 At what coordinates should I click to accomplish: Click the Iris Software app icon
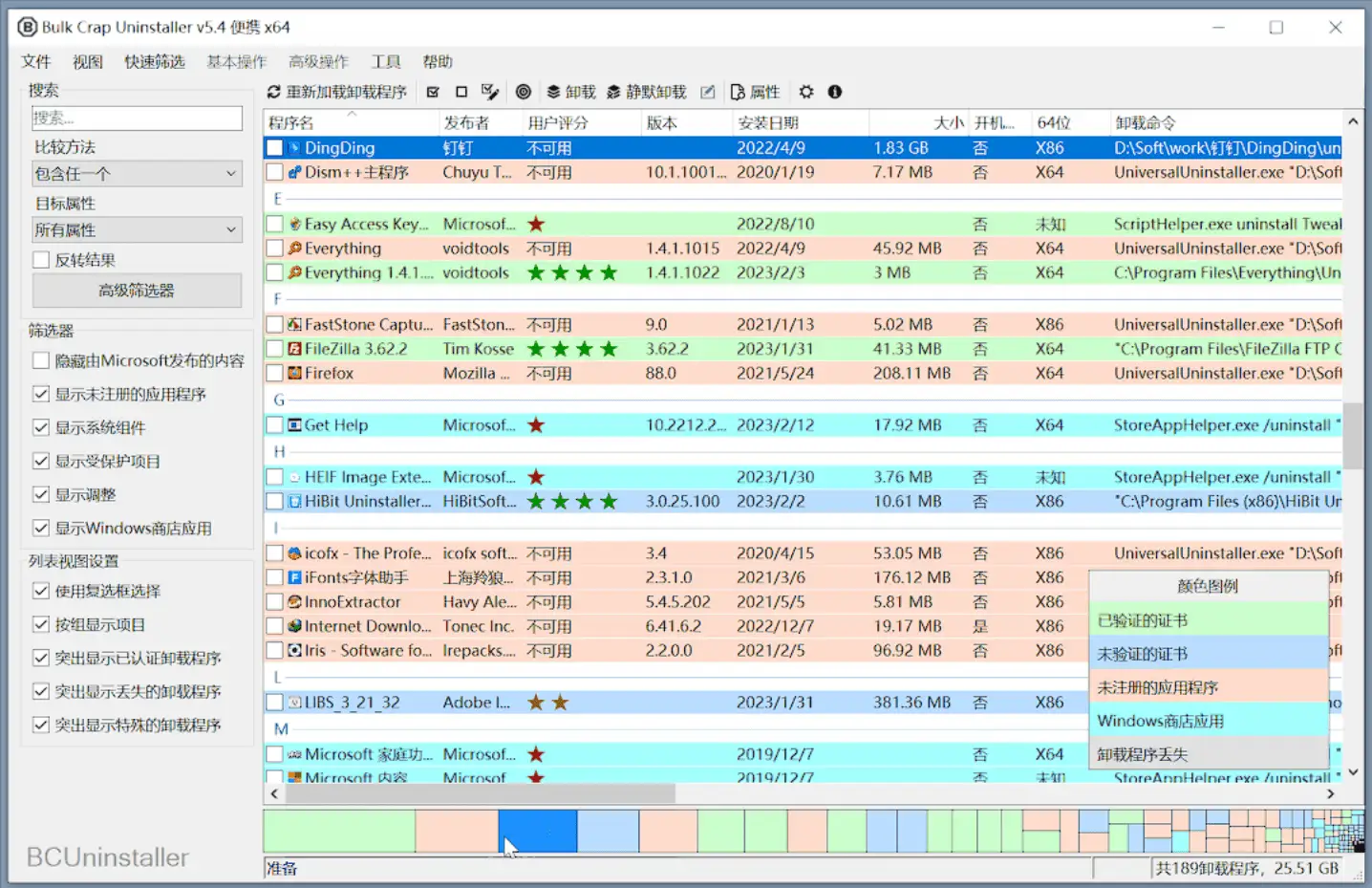295,650
